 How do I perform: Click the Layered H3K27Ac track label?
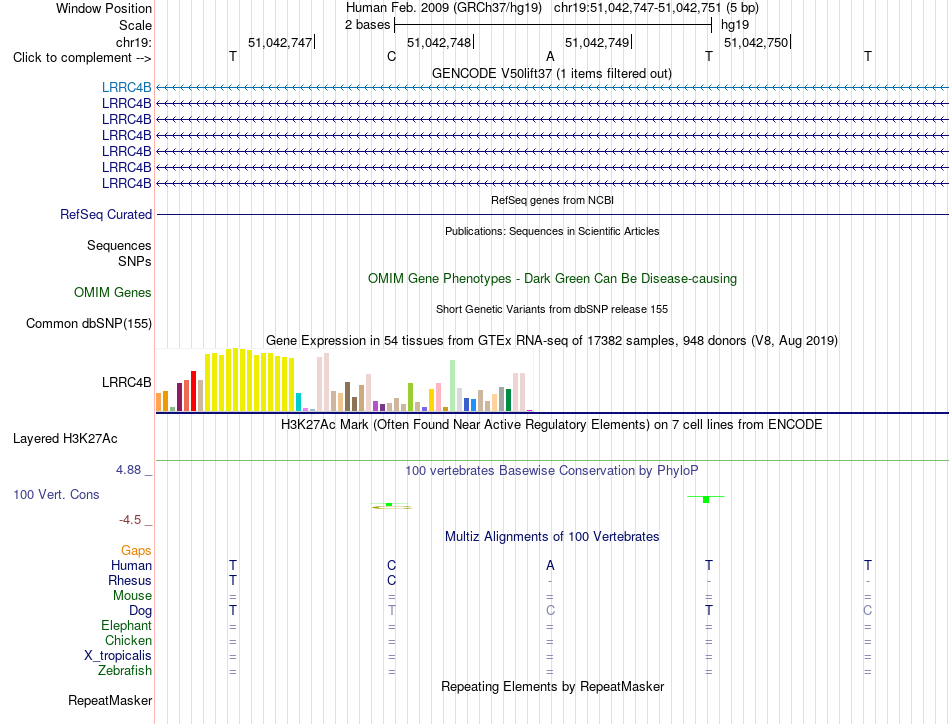[65, 439]
